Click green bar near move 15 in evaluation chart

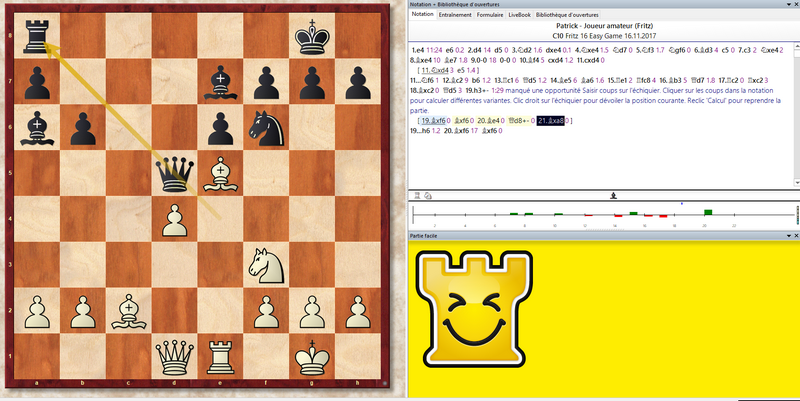coord(633,213)
